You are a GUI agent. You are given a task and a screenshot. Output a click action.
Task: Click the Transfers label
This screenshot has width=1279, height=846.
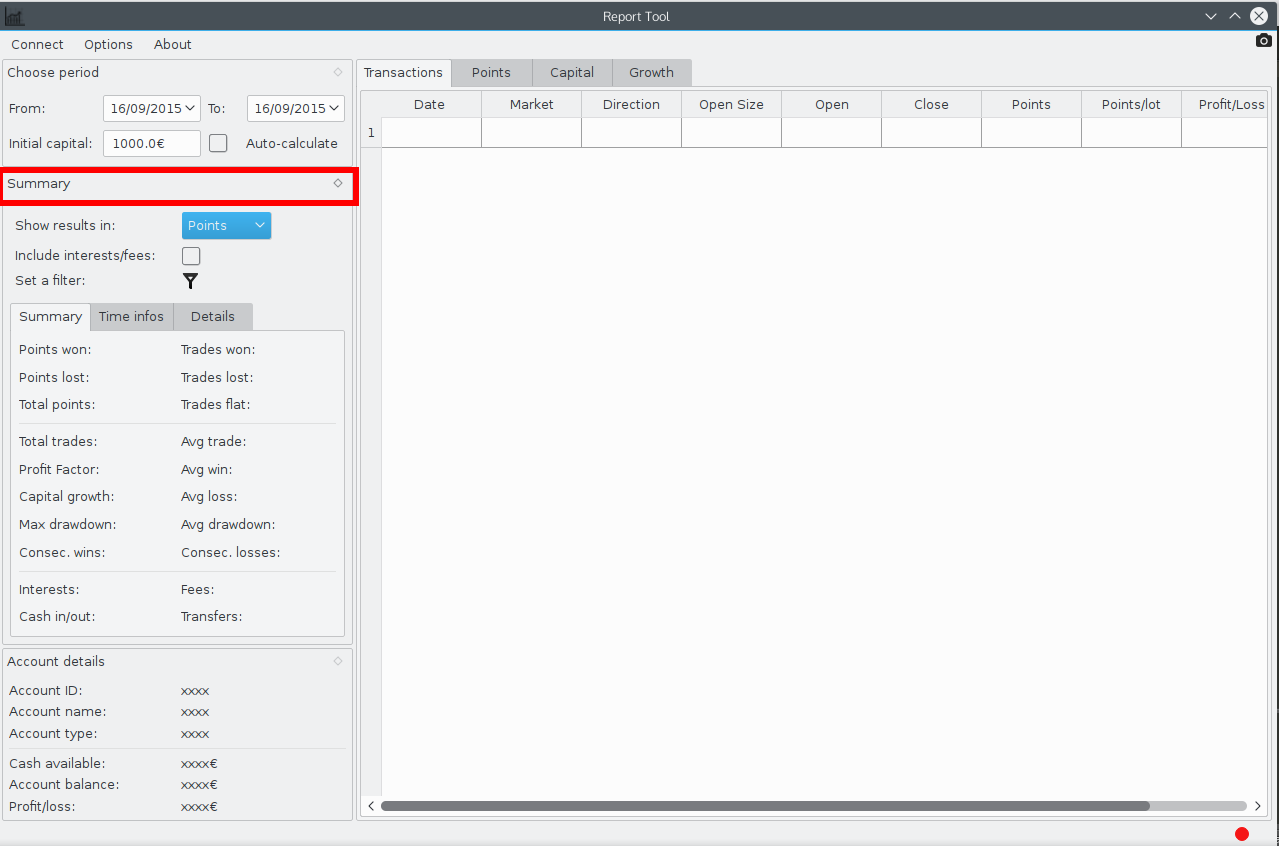[x=211, y=616]
